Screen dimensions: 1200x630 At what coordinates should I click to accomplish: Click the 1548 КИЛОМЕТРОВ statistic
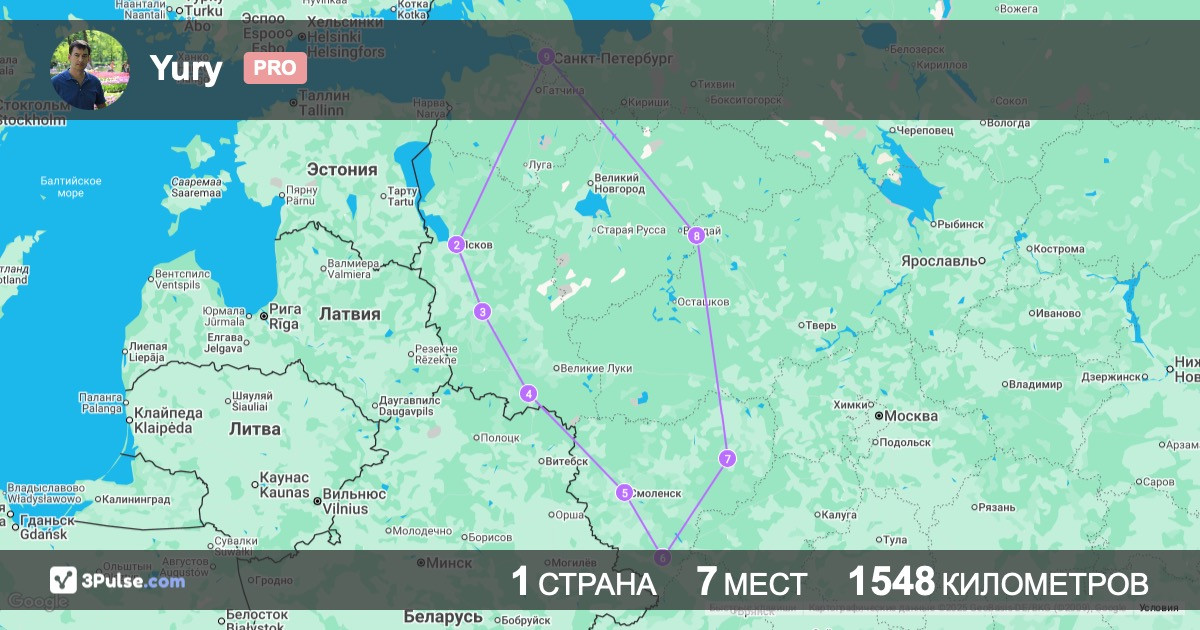(x=997, y=582)
